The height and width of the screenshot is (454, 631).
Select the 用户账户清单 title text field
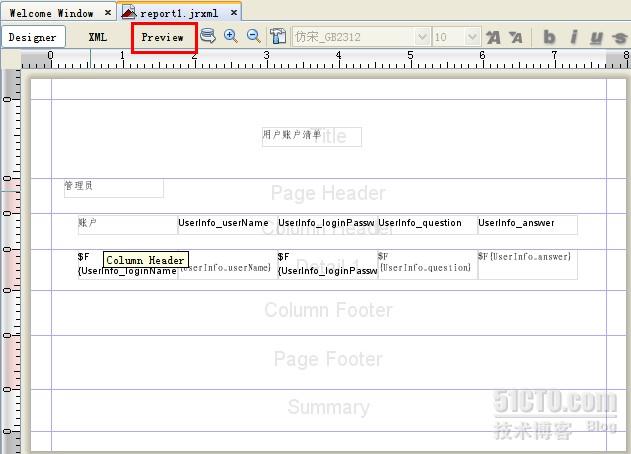pyautogui.click(x=311, y=137)
